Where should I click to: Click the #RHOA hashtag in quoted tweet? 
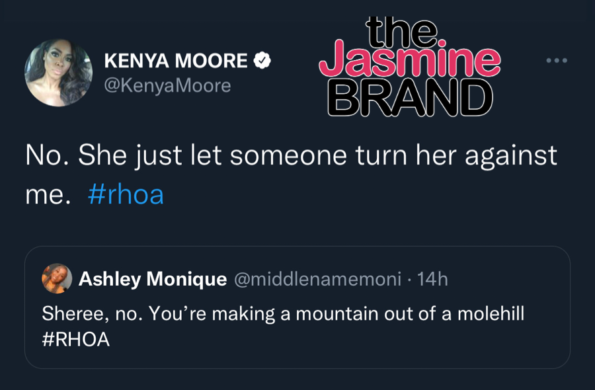pyautogui.click(x=76, y=339)
